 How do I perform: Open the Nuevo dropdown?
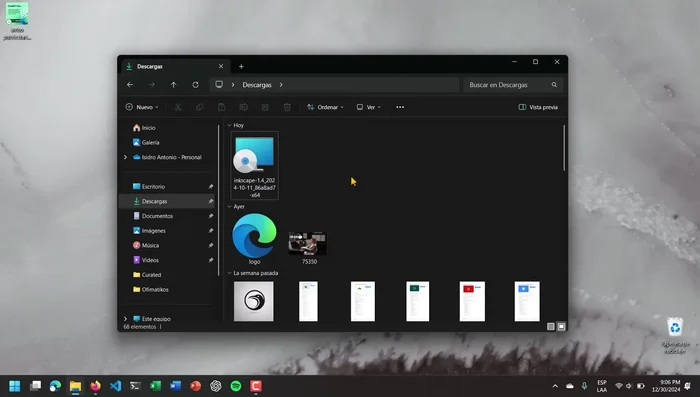coord(142,107)
